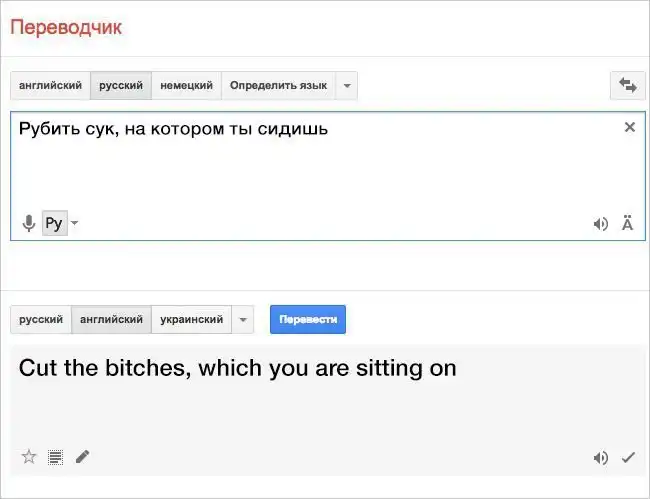Image resolution: width=650 pixels, height=499 pixels.
Task: Select all translation text icon
Action: 55,457
